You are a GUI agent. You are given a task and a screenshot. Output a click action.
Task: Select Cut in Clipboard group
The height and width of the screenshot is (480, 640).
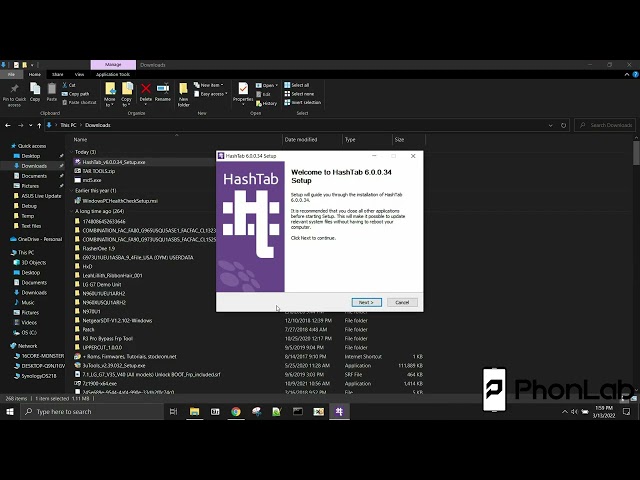(x=69, y=85)
